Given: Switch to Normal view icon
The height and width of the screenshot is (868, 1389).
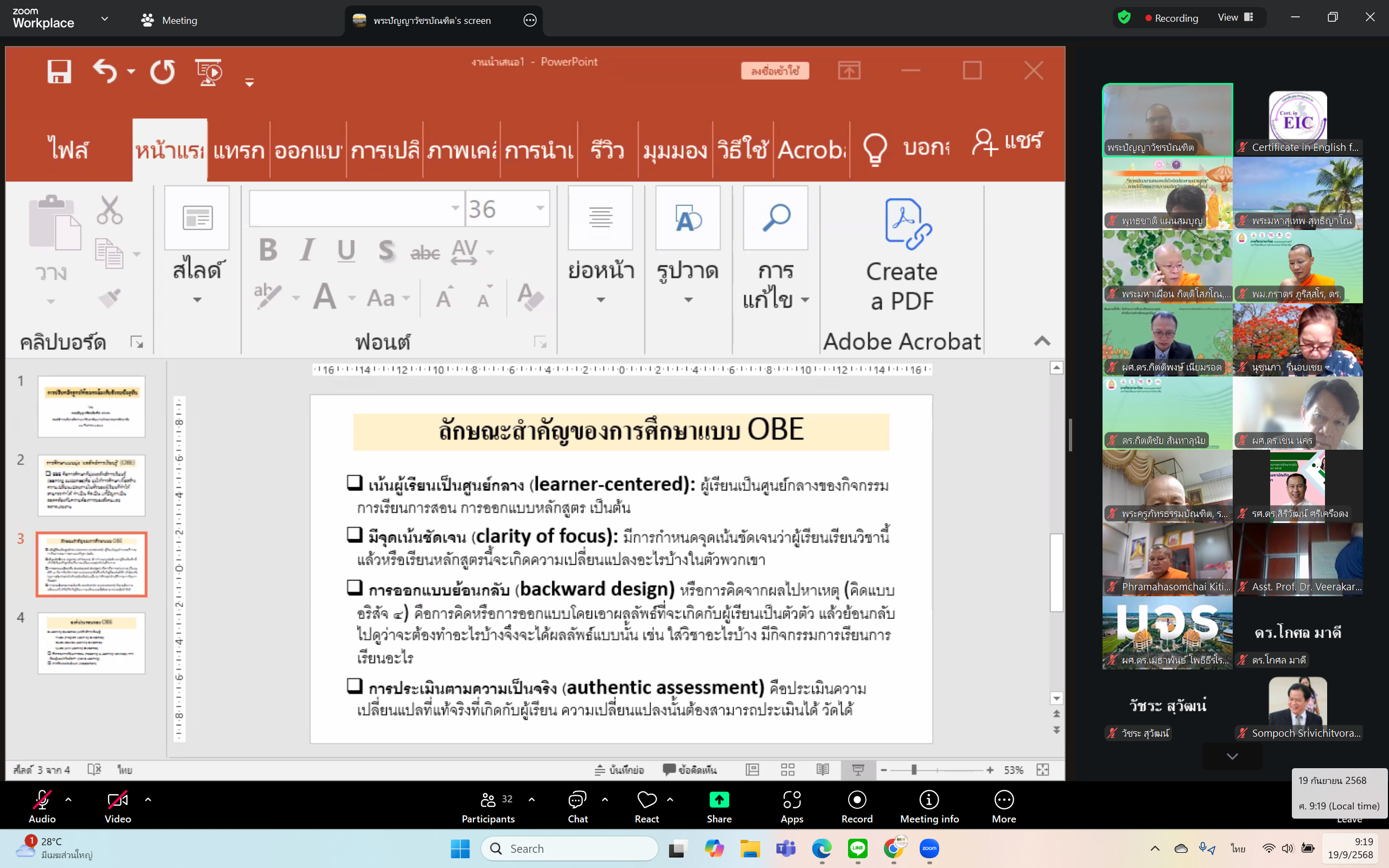Looking at the screenshot, I should (752, 770).
